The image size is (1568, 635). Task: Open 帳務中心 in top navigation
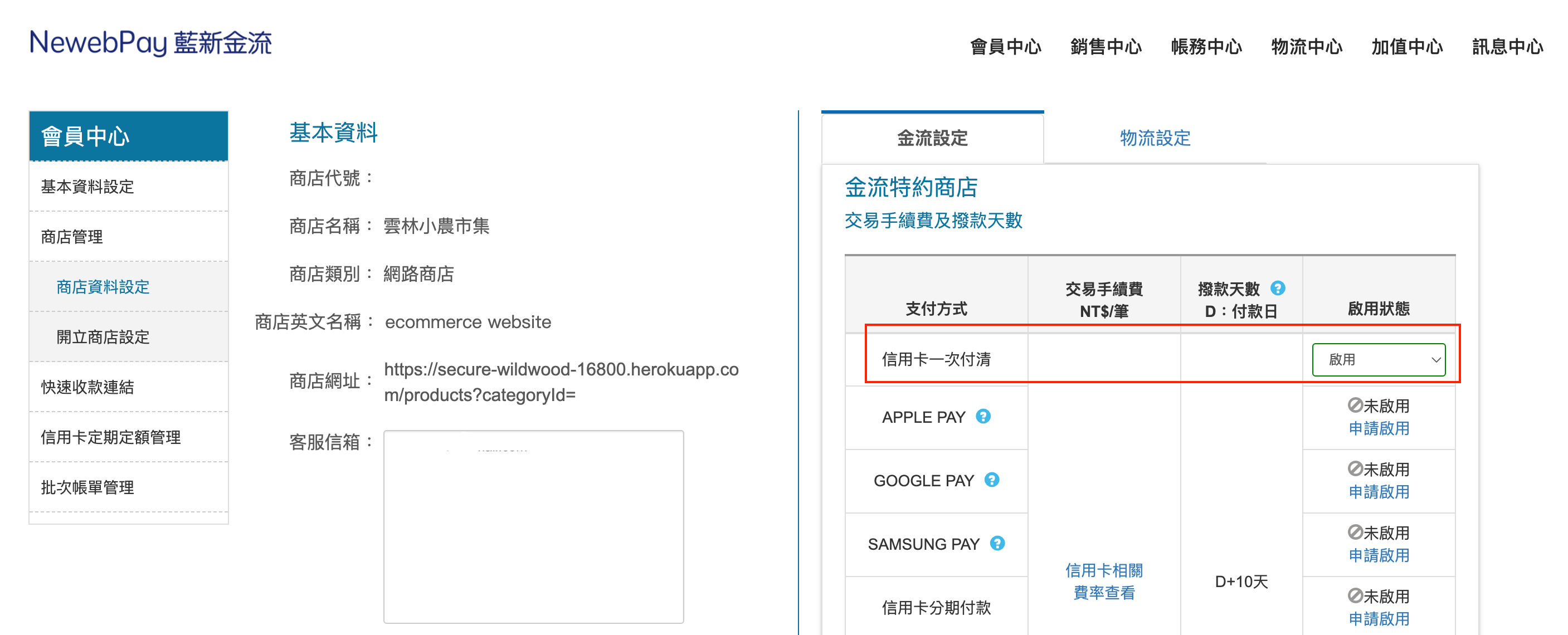point(1206,46)
